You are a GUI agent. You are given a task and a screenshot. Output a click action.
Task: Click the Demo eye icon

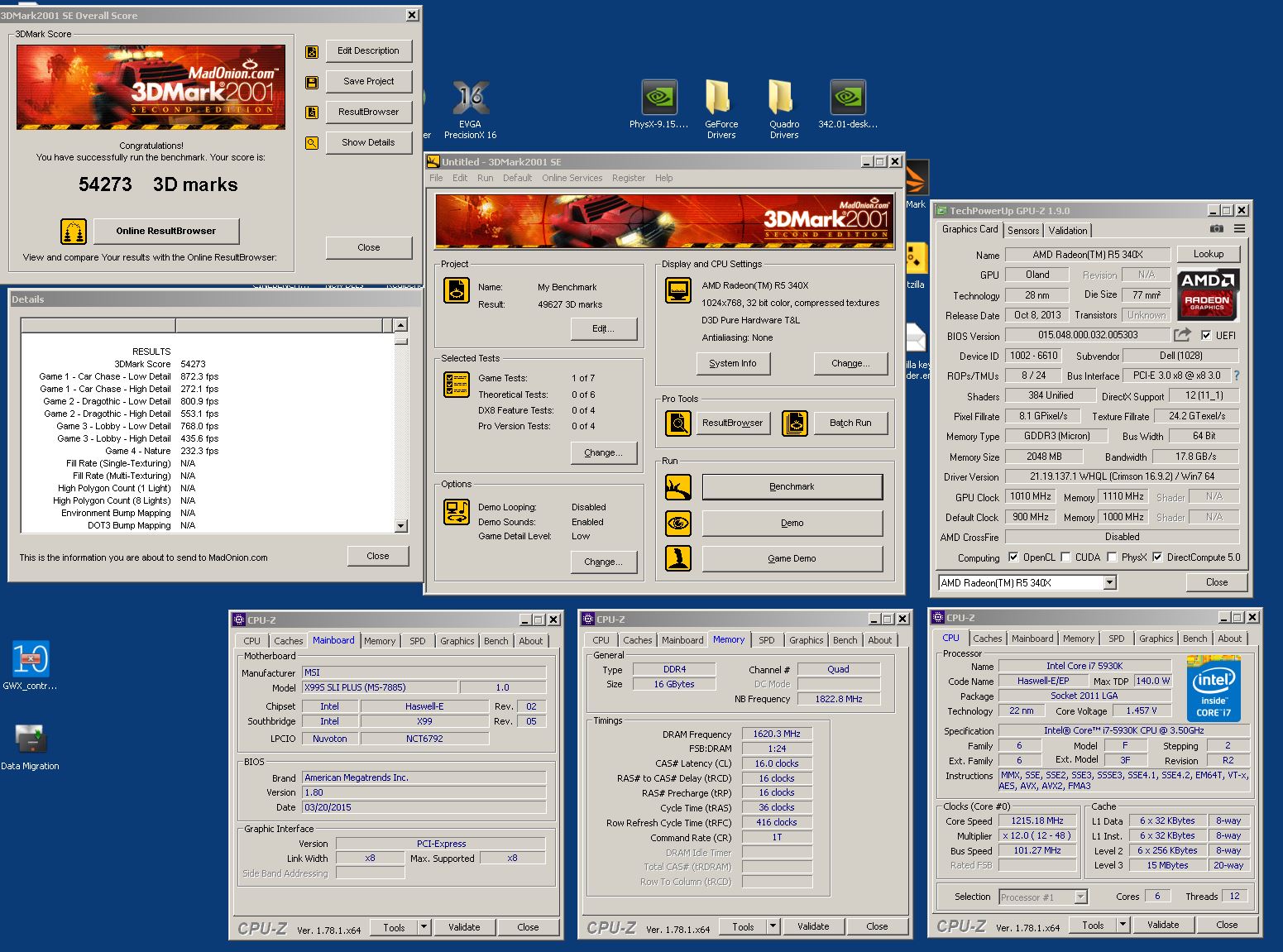pos(678,524)
